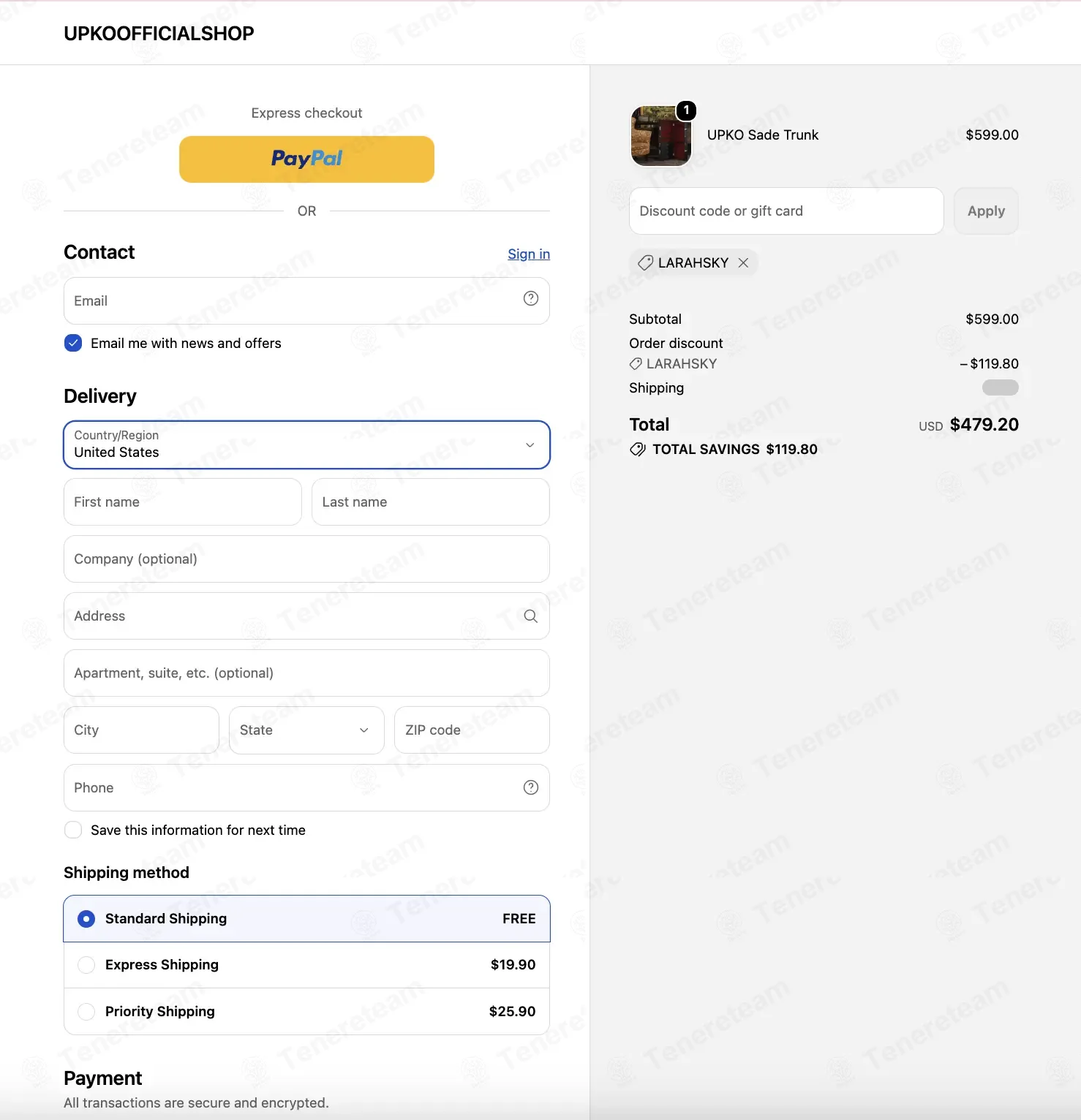This screenshot has width=1081, height=1120.
Task: Click the Sign in link
Action: click(529, 254)
